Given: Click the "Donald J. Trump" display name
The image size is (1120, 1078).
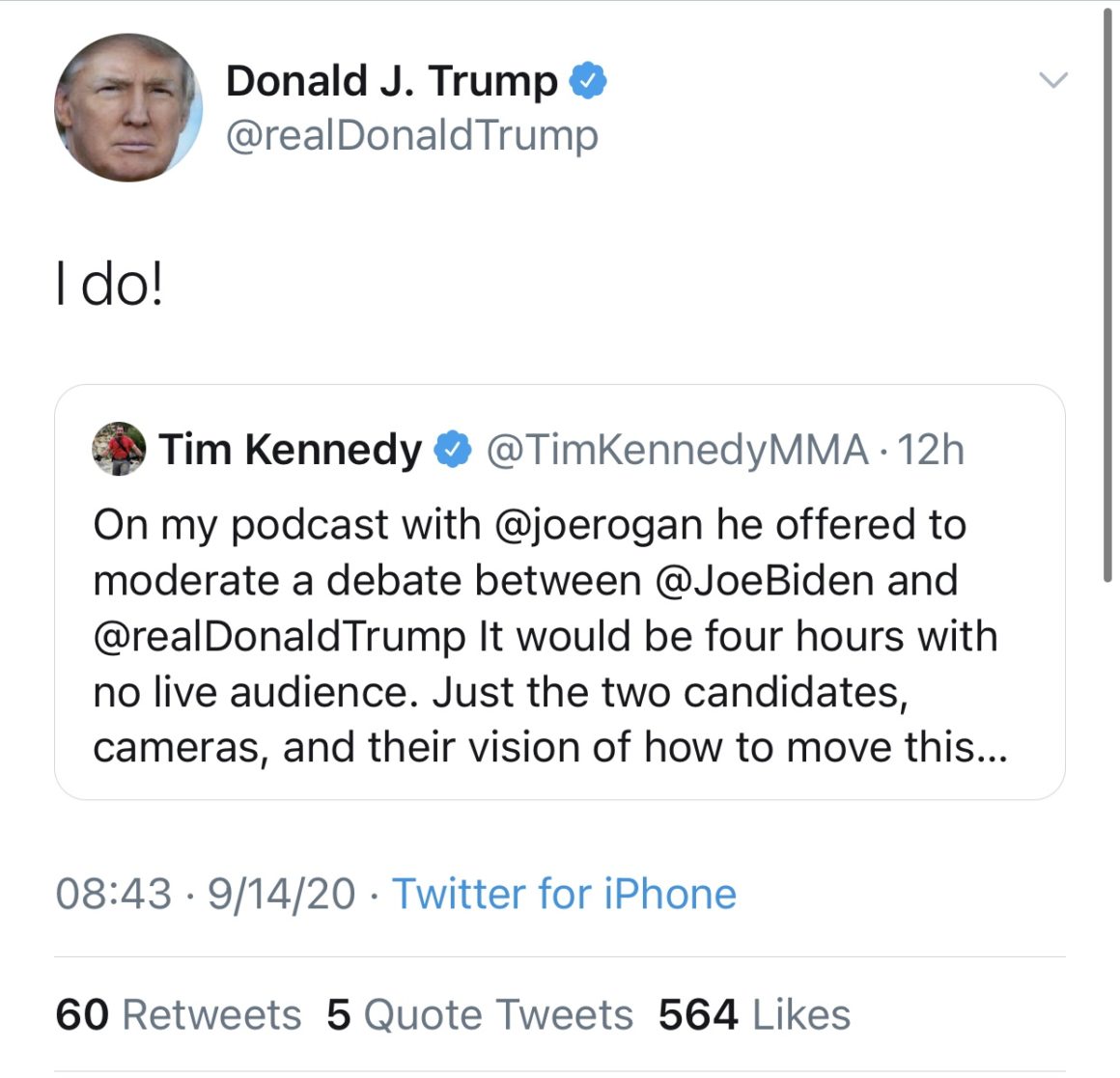Looking at the screenshot, I should point(391,81).
